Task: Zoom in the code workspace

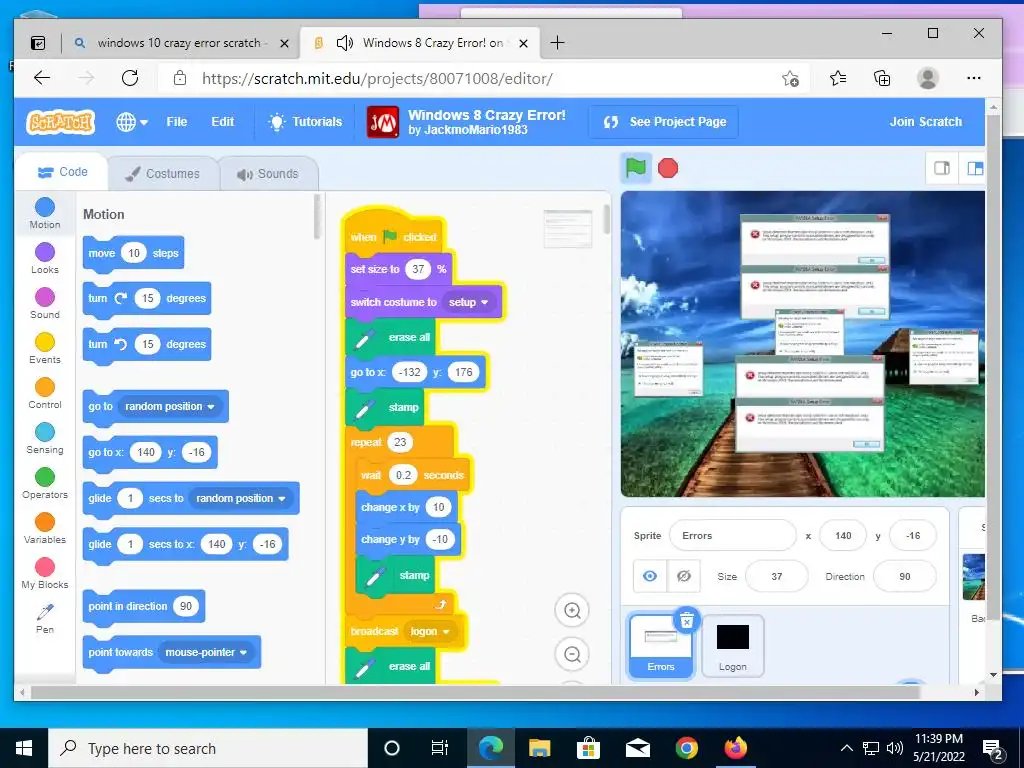Action: tap(572, 611)
